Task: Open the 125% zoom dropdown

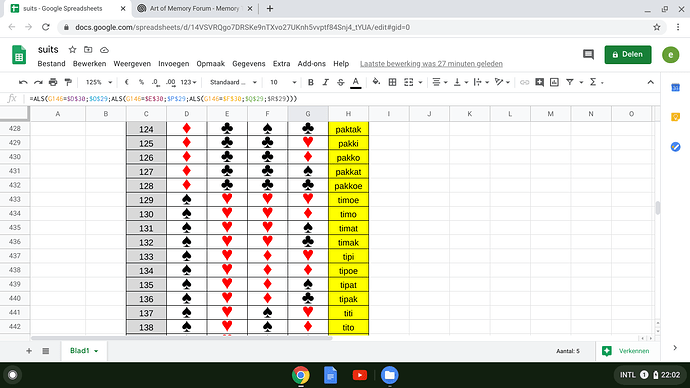Action: click(99, 82)
